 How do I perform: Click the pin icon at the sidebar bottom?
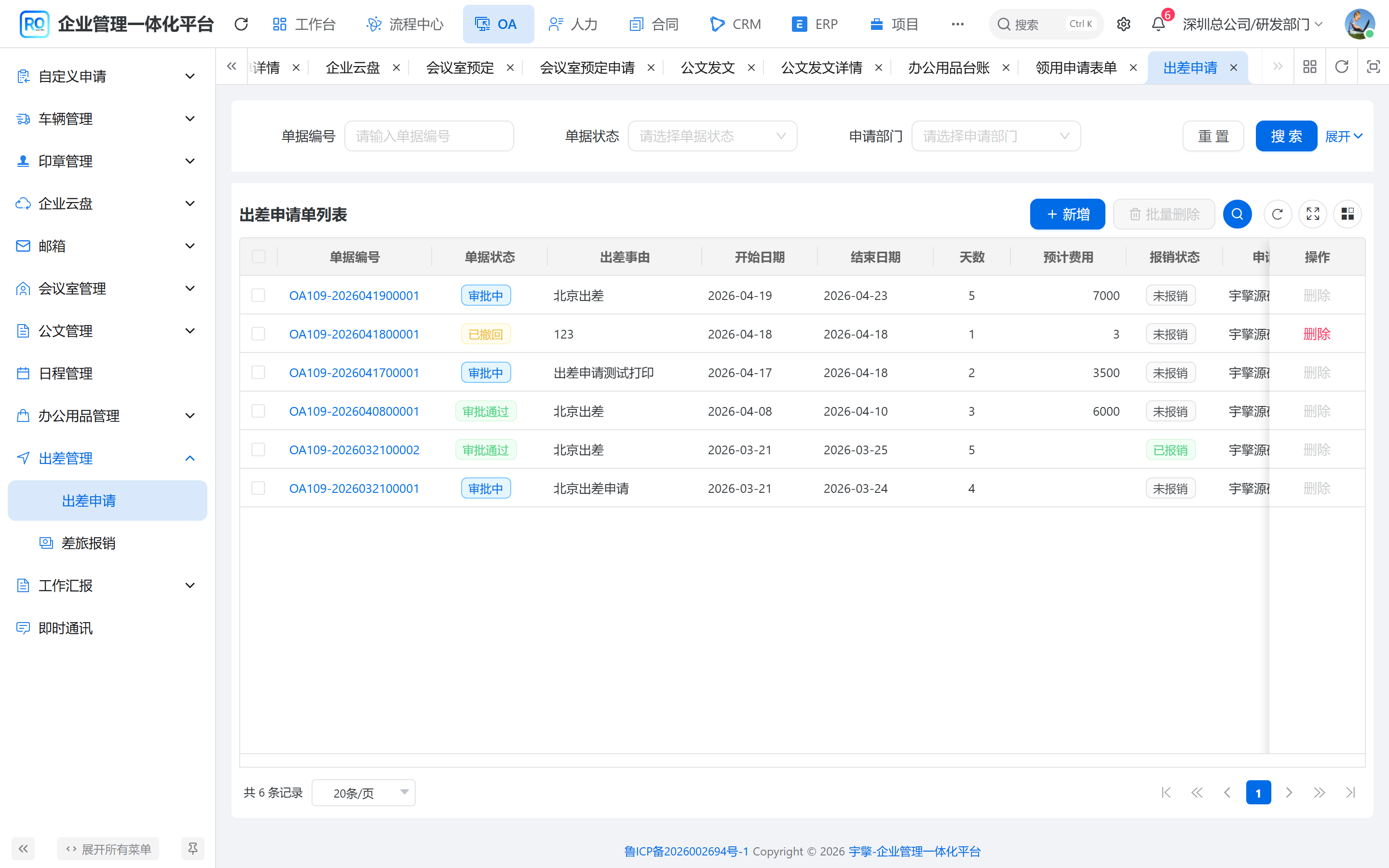tap(193, 849)
